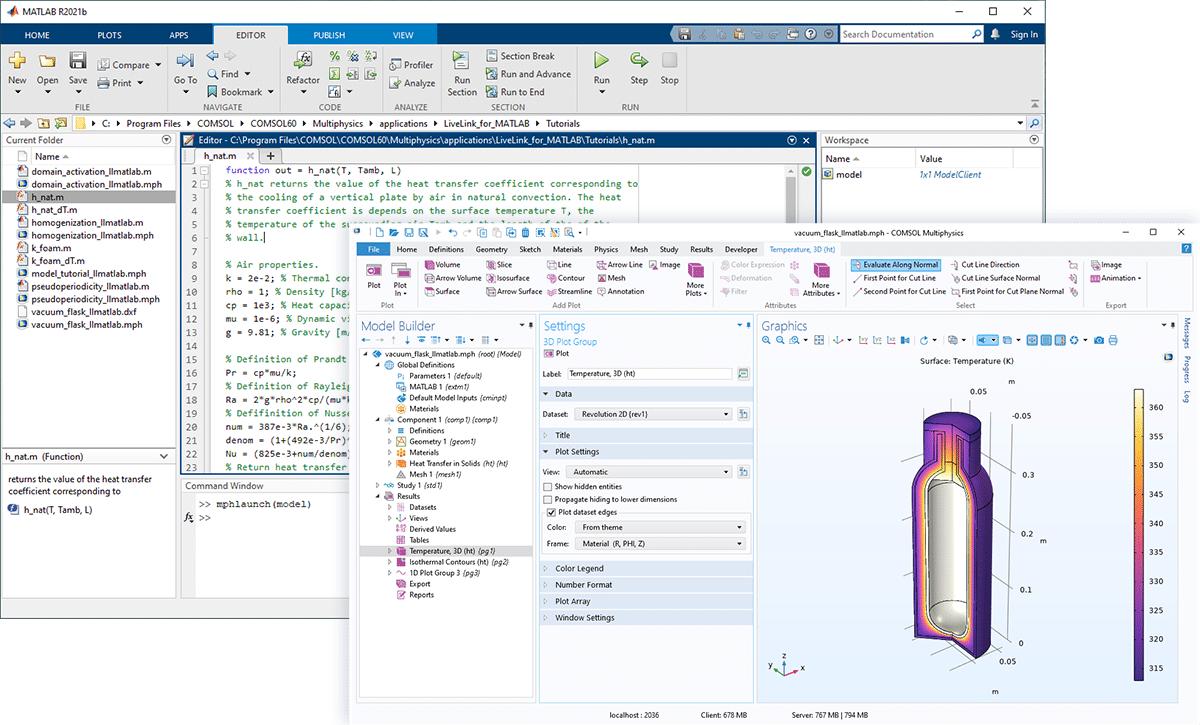Viewport: 1200px width, 725px height.
Task: Click zoom in icon in COMSOL Graphics toolbar
Action: click(x=767, y=340)
